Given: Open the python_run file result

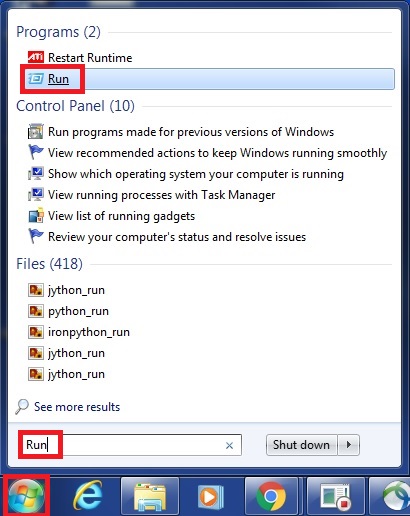Looking at the screenshot, I should coord(78,311).
